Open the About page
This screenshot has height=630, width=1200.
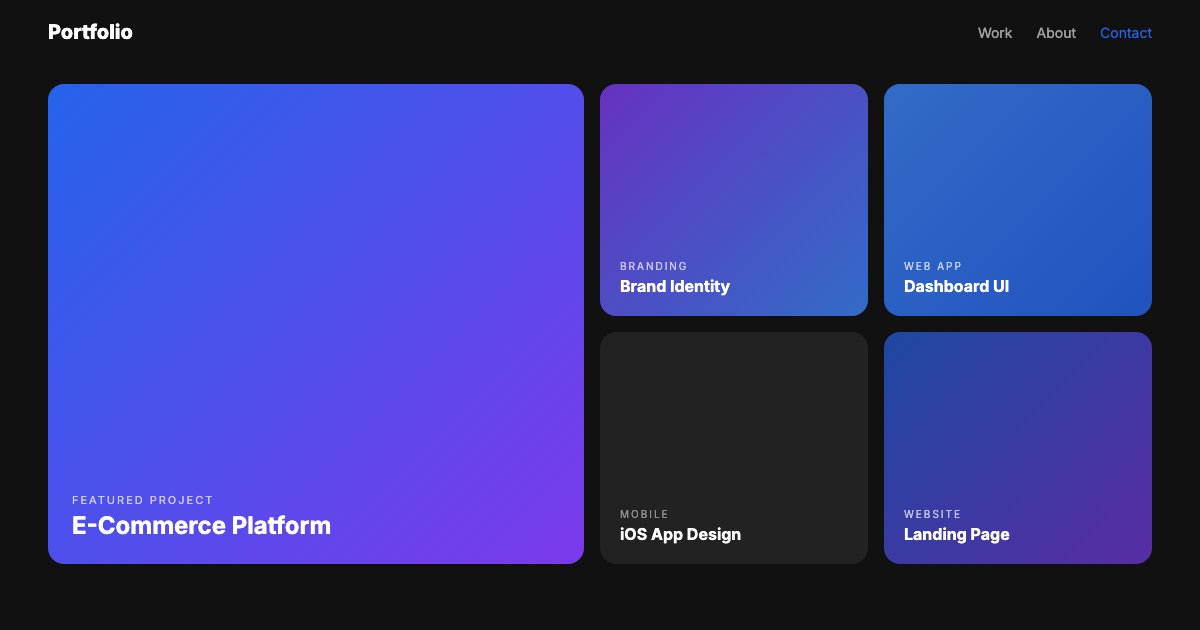pos(1056,33)
